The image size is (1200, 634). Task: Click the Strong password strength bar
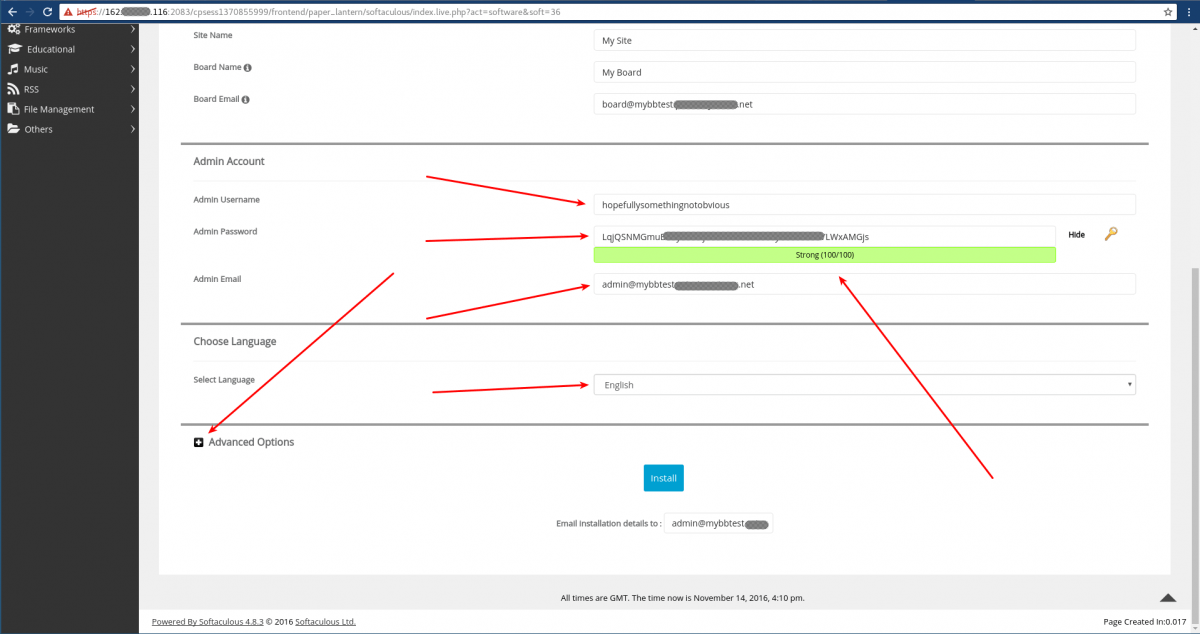click(824, 254)
